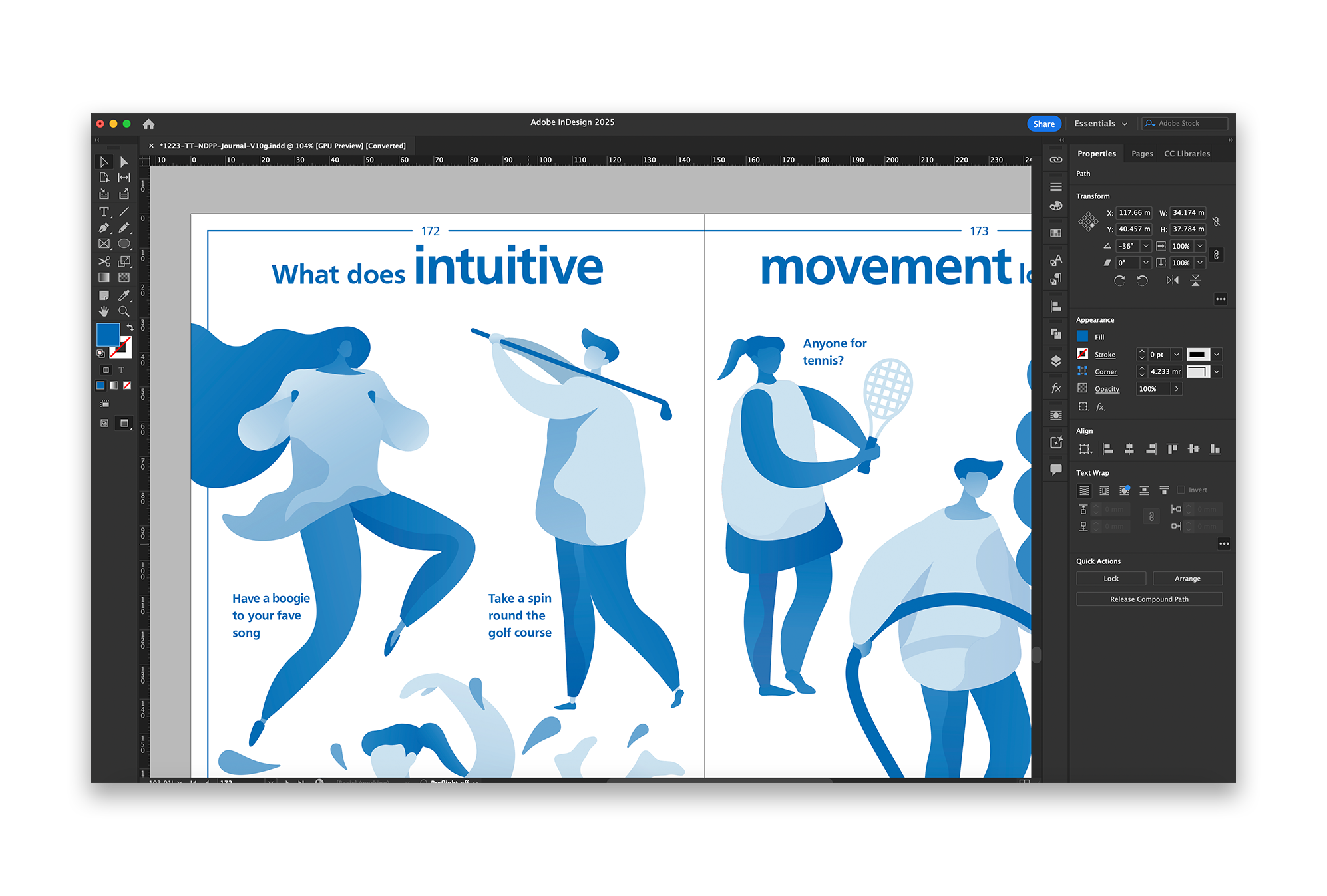Expand the stroke weight dropdown

click(1176, 355)
